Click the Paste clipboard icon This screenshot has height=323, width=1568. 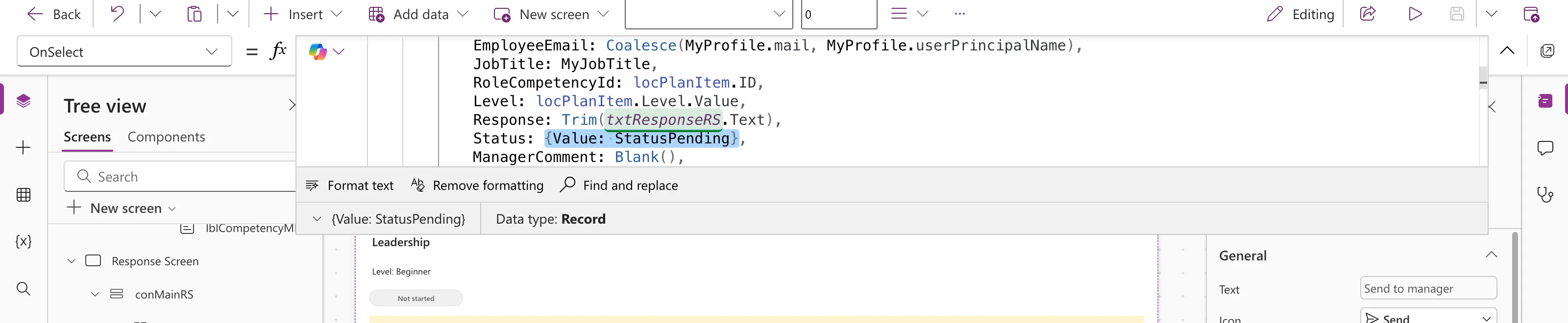(x=194, y=14)
